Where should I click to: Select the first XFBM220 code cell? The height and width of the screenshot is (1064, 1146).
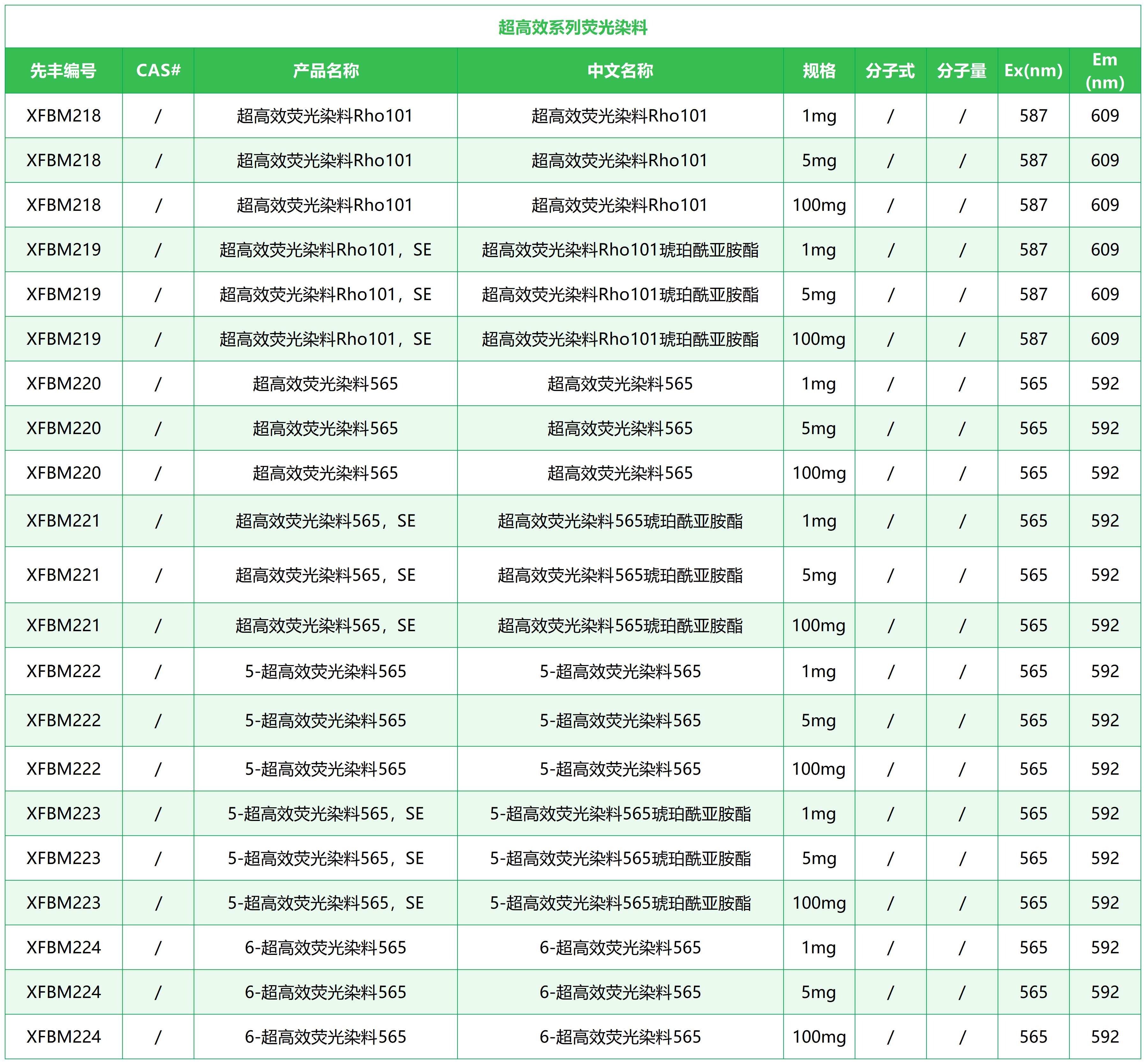[x=63, y=383]
